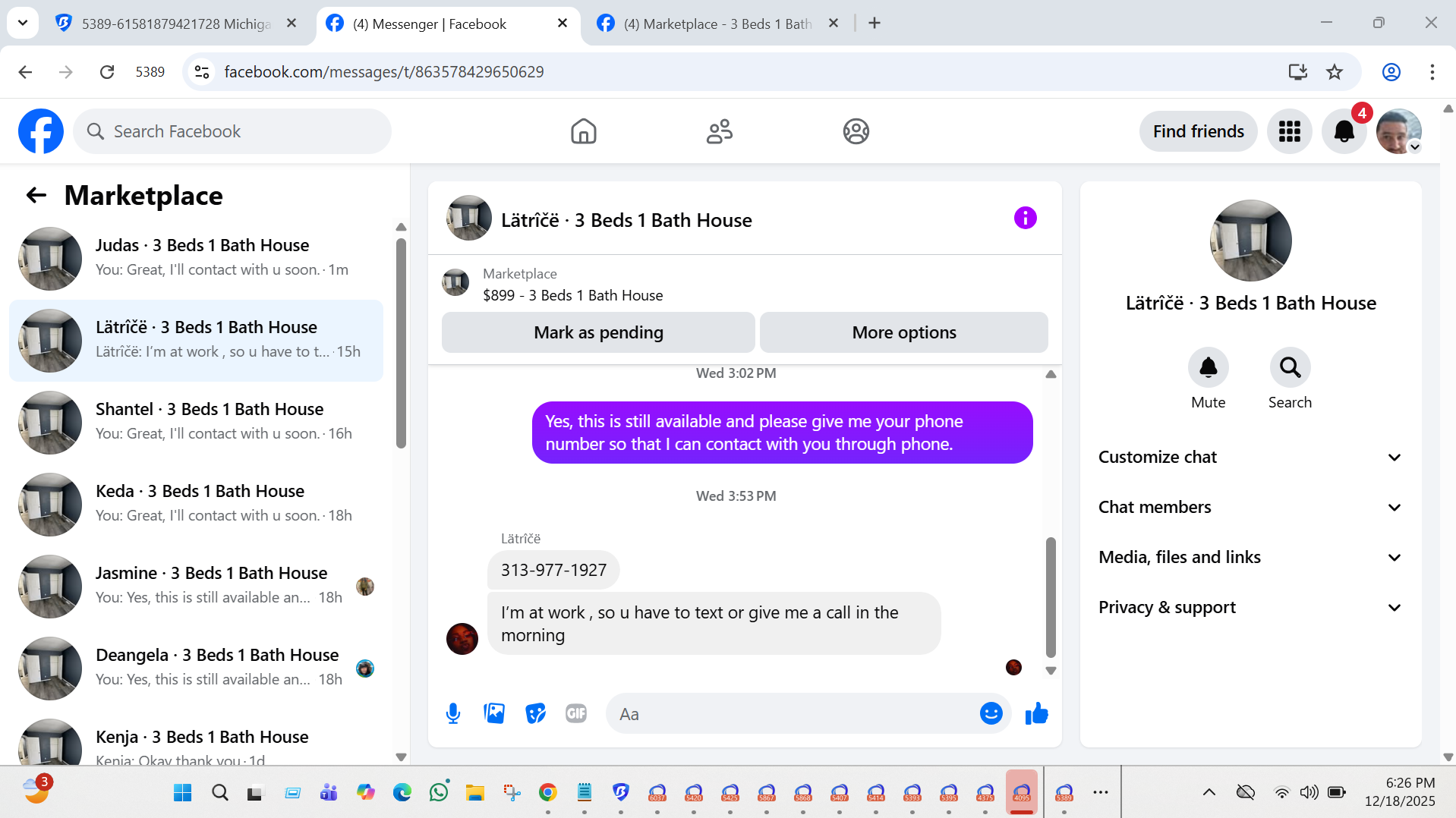Mute this conversation with the bell icon

tap(1208, 368)
